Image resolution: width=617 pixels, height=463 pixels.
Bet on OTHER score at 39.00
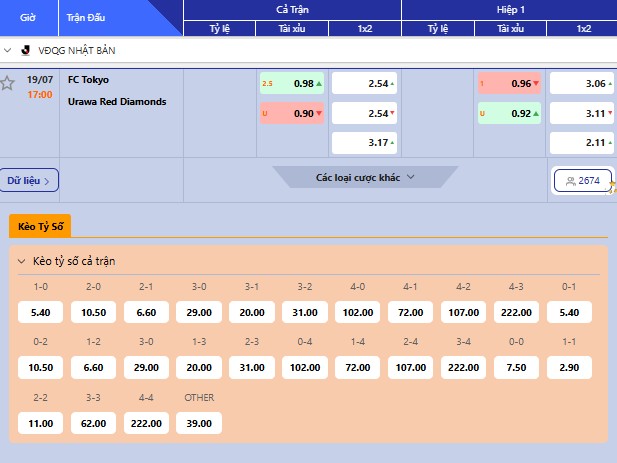click(x=199, y=423)
